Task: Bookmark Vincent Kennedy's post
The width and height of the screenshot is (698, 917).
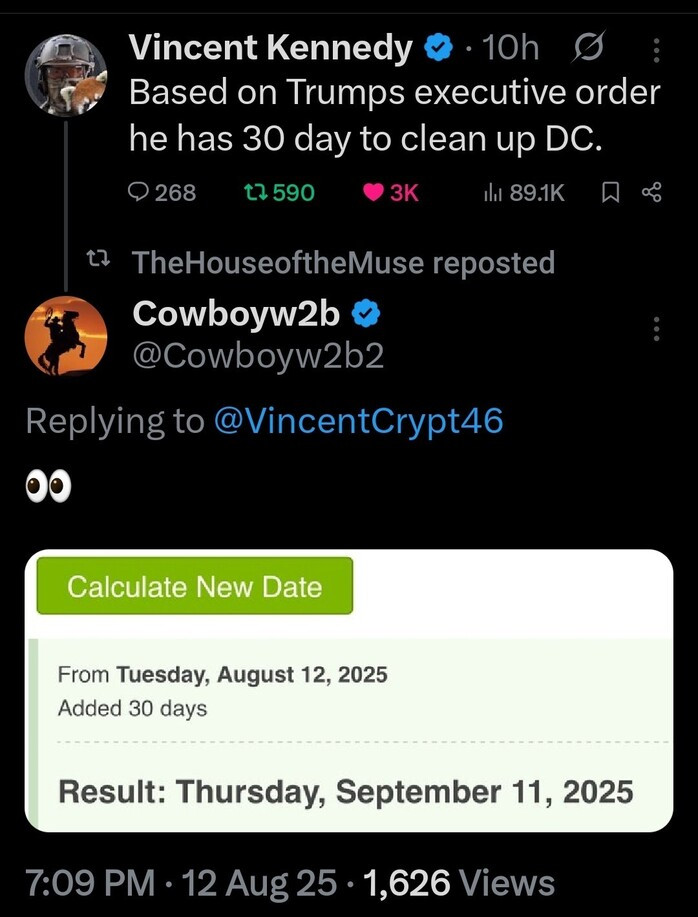Action: (x=611, y=193)
